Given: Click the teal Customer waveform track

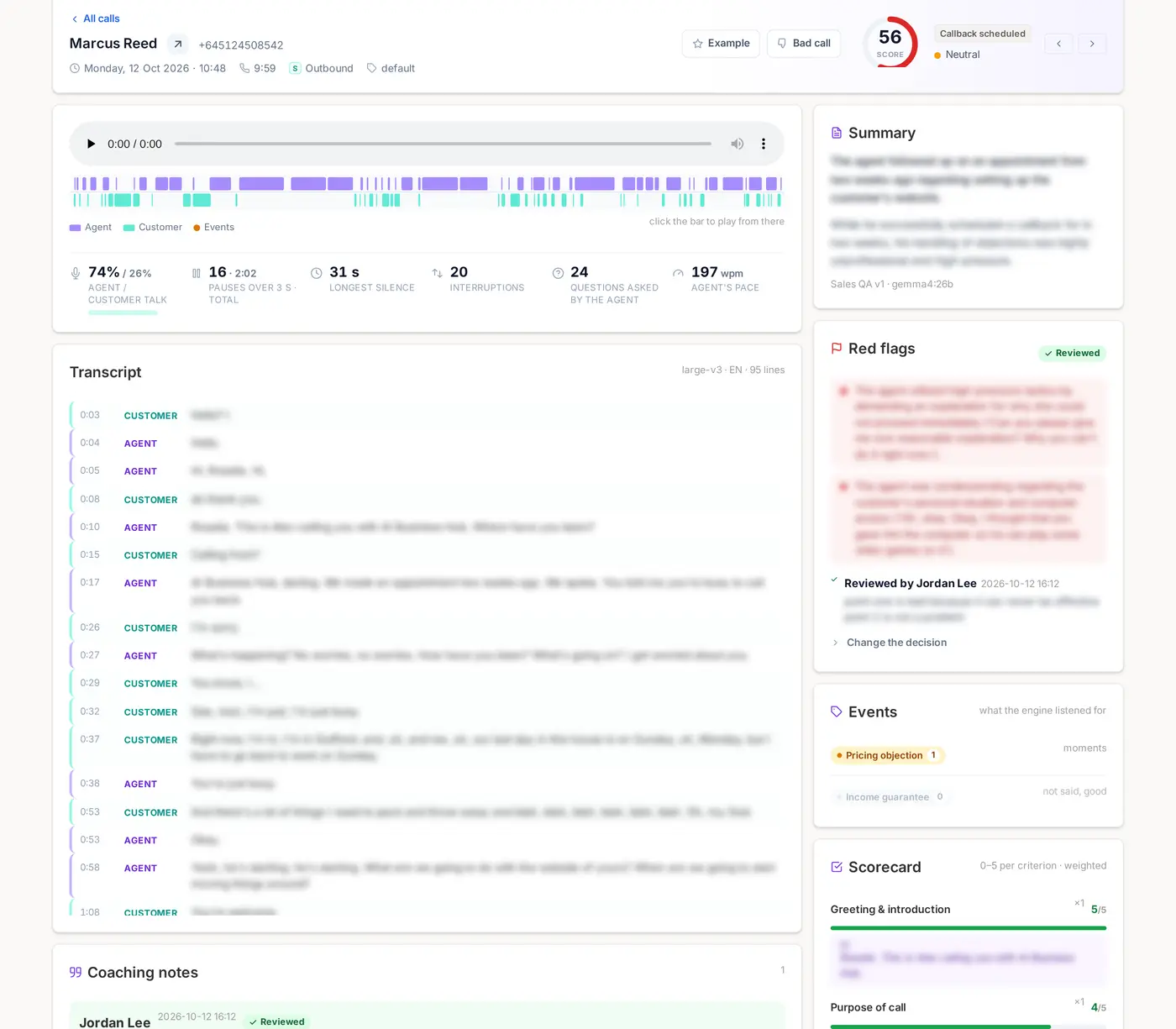Looking at the screenshot, I should coord(427,200).
